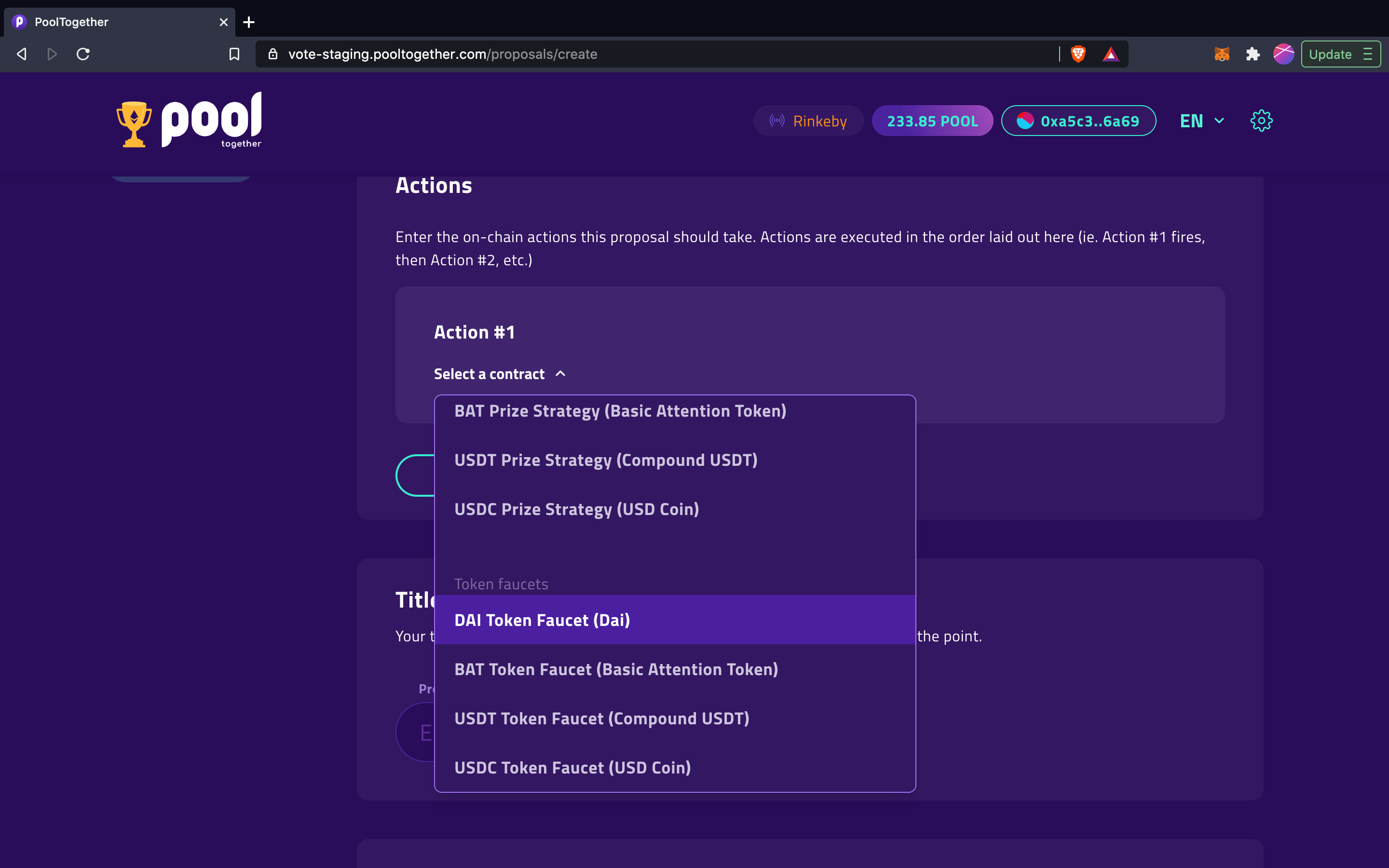
Task: Click the browser back arrow
Action: (x=21, y=54)
